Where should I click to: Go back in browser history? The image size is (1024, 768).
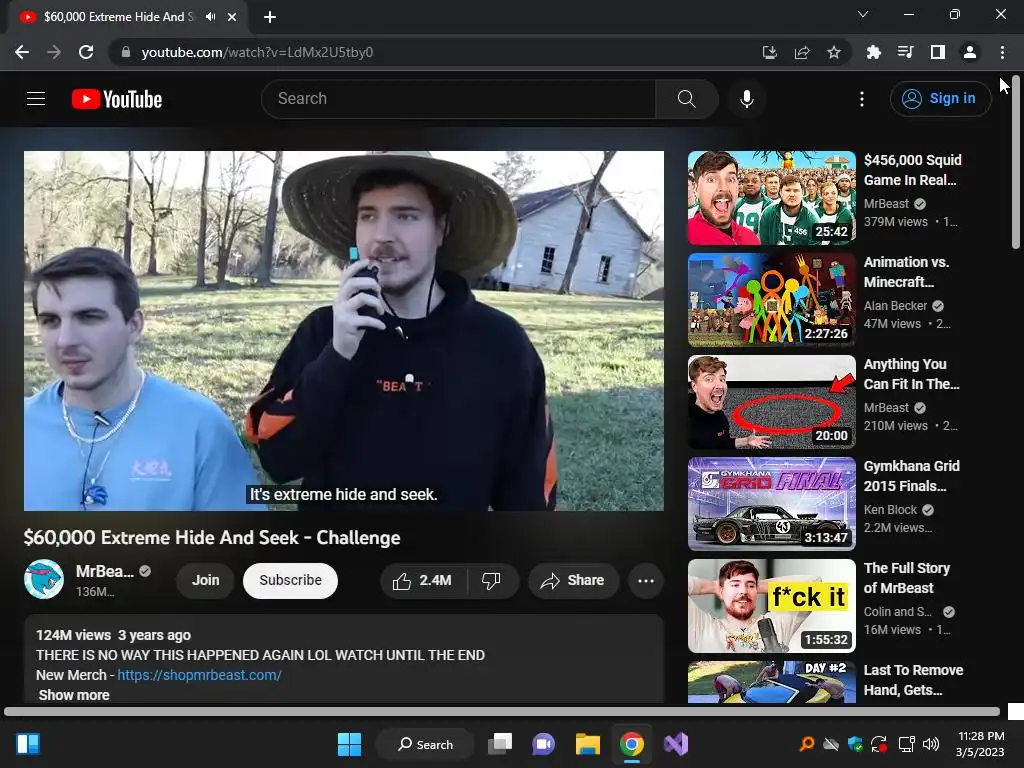(22, 52)
